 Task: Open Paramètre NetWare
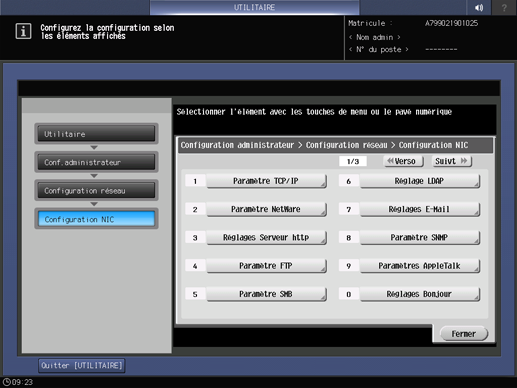click(x=266, y=209)
